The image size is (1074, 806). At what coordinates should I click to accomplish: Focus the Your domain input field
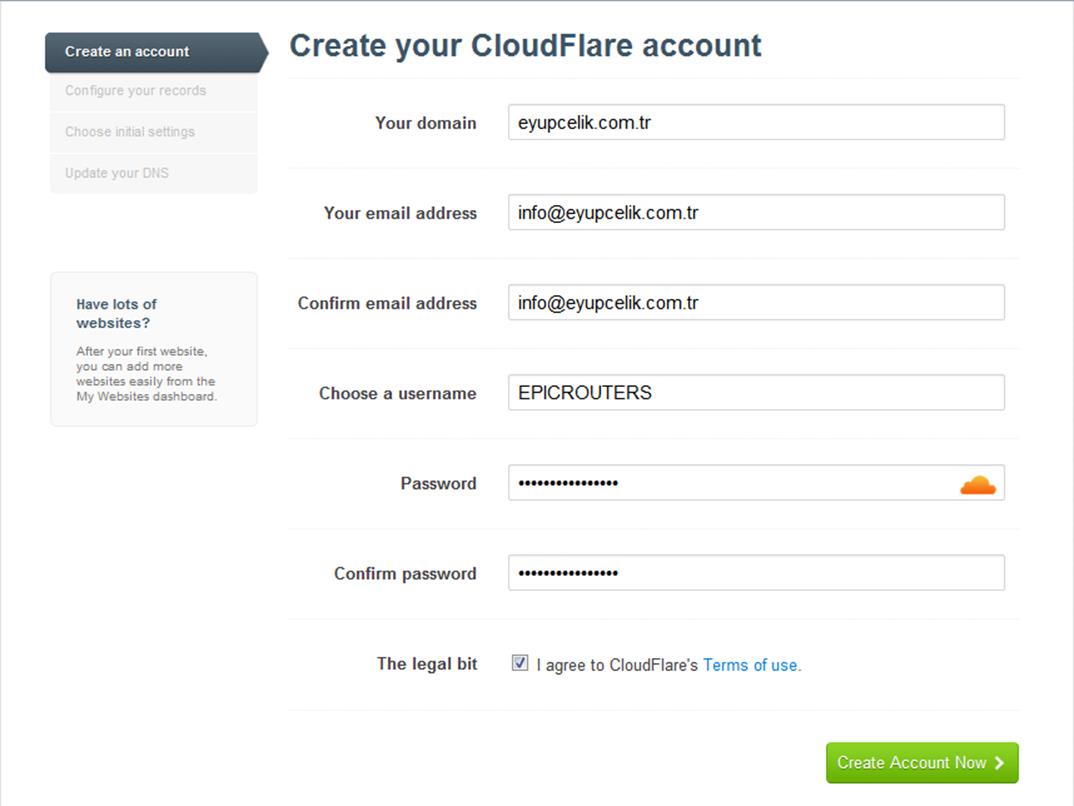pyautogui.click(x=756, y=123)
